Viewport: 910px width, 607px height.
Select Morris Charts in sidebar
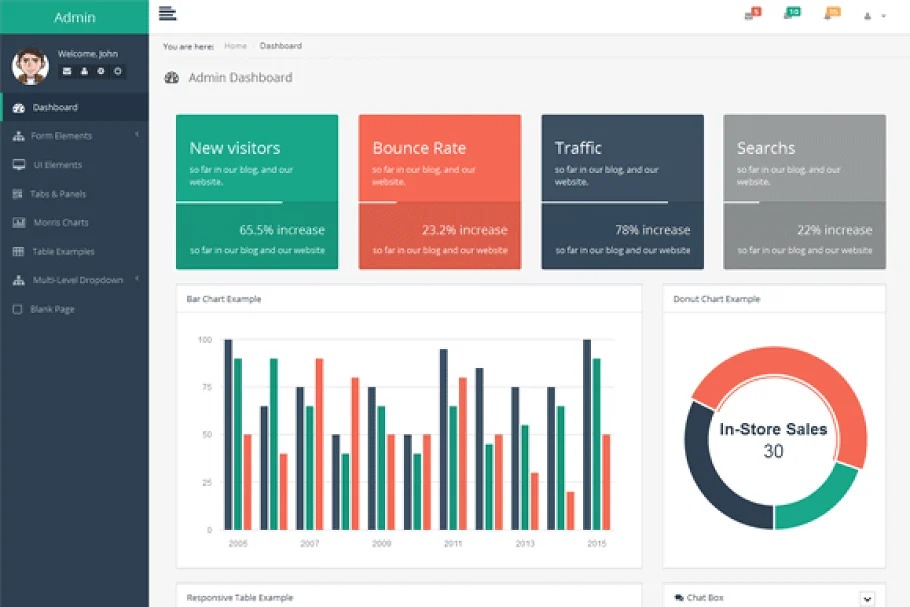click(x=60, y=222)
